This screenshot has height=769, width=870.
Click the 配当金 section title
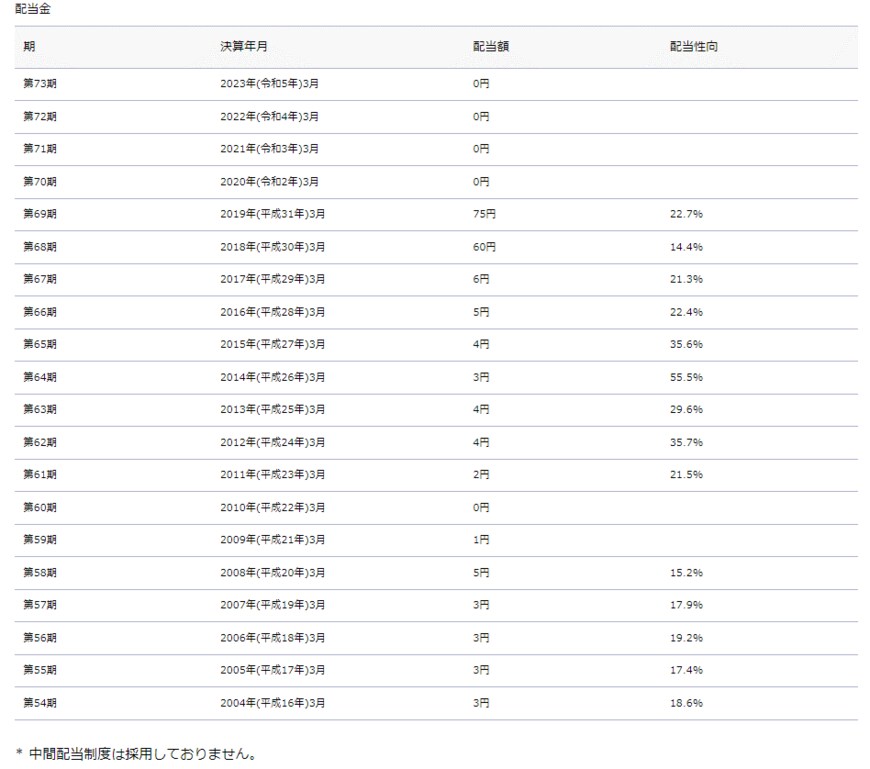tap(32, 8)
